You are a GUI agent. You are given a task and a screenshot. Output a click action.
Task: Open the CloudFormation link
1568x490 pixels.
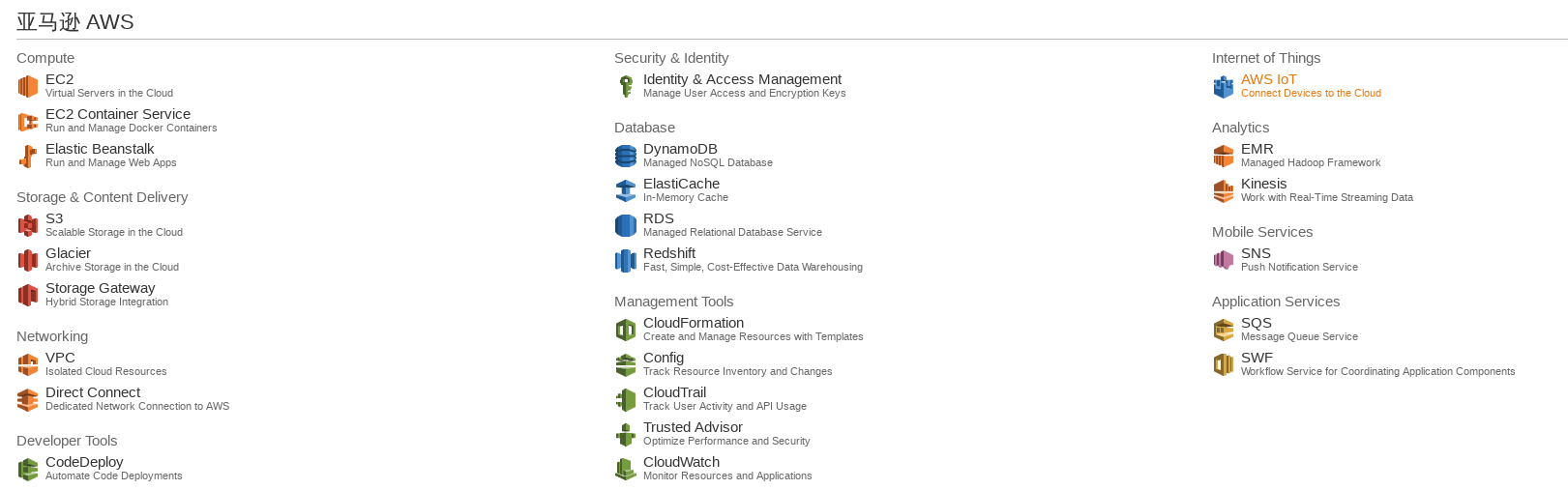click(x=694, y=323)
